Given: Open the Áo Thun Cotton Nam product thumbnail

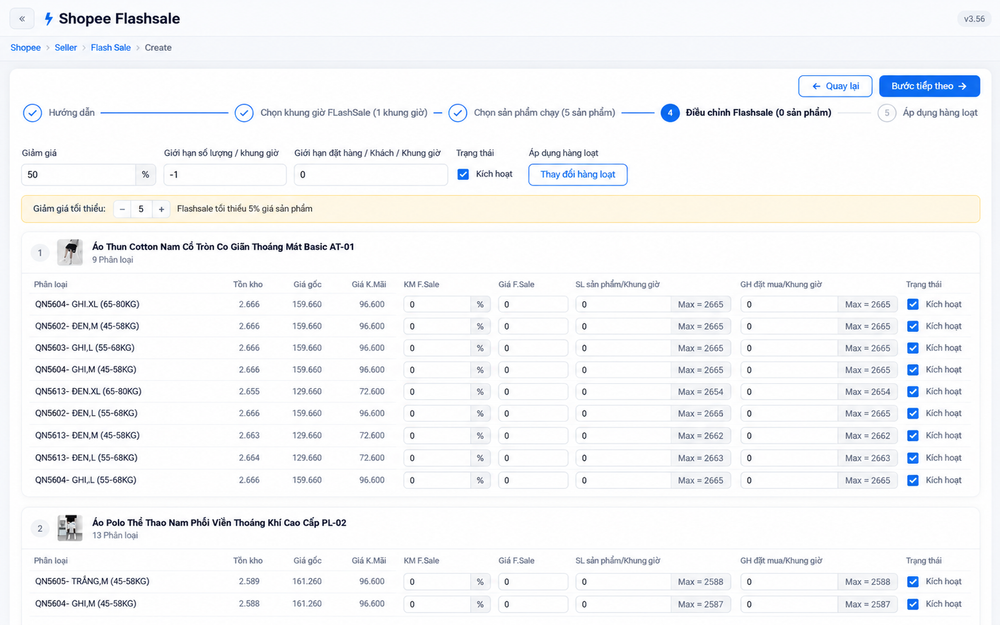Looking at the screenshot, I should pyautogui.click(x=70, y=253).
